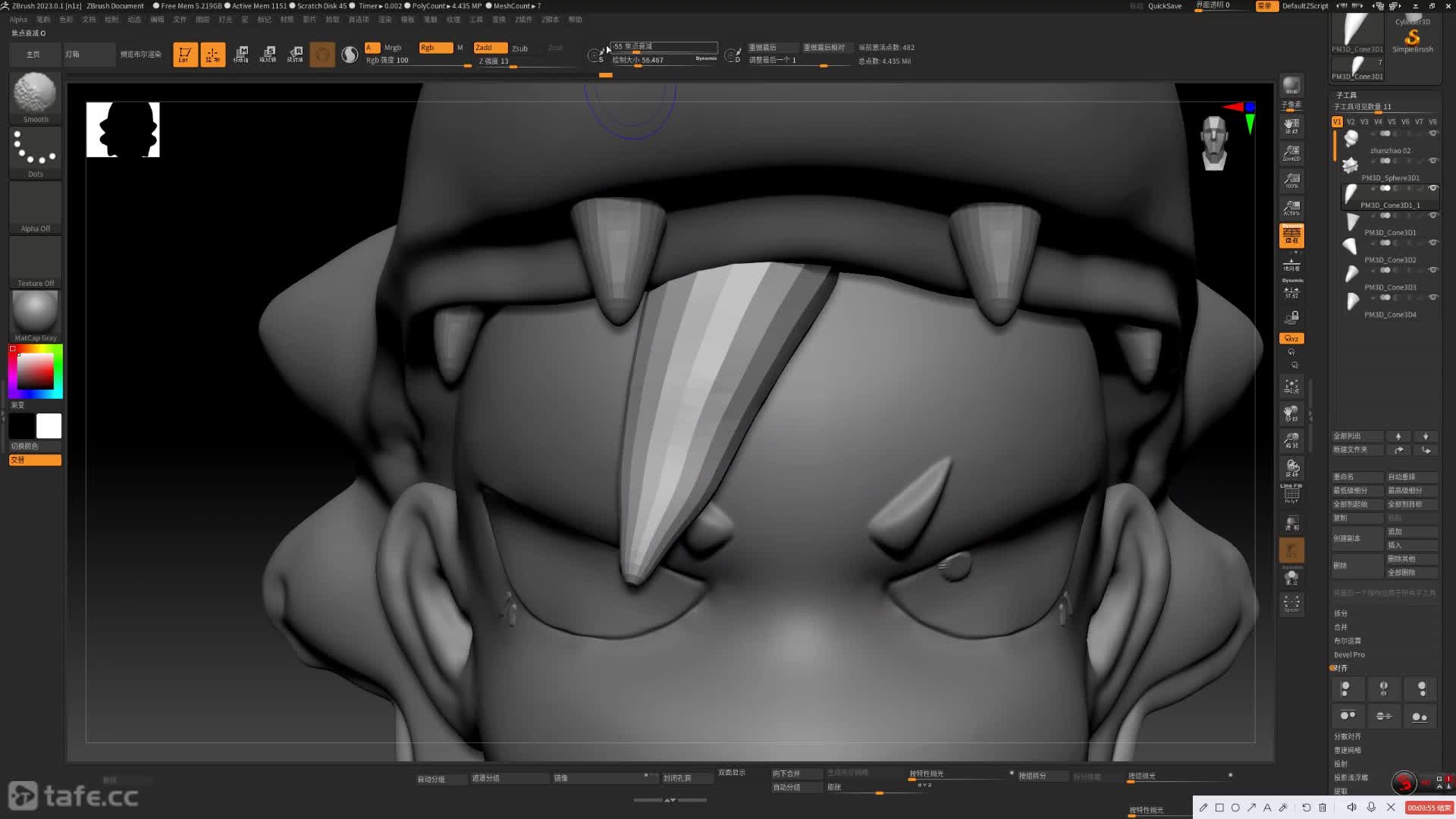Adjust the 绘制大小 draw size slider
Viewport: 1456px width, 819px height.
(664, 61)
